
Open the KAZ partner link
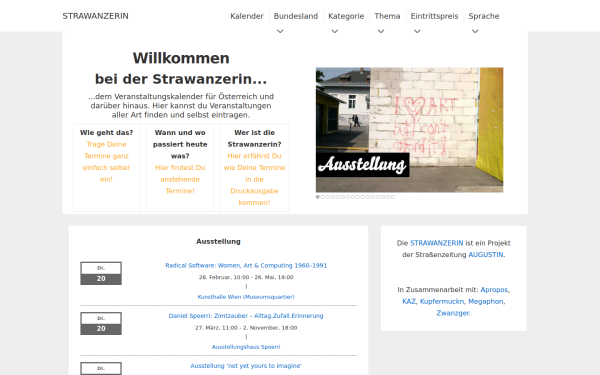click(x=409, y=302)
